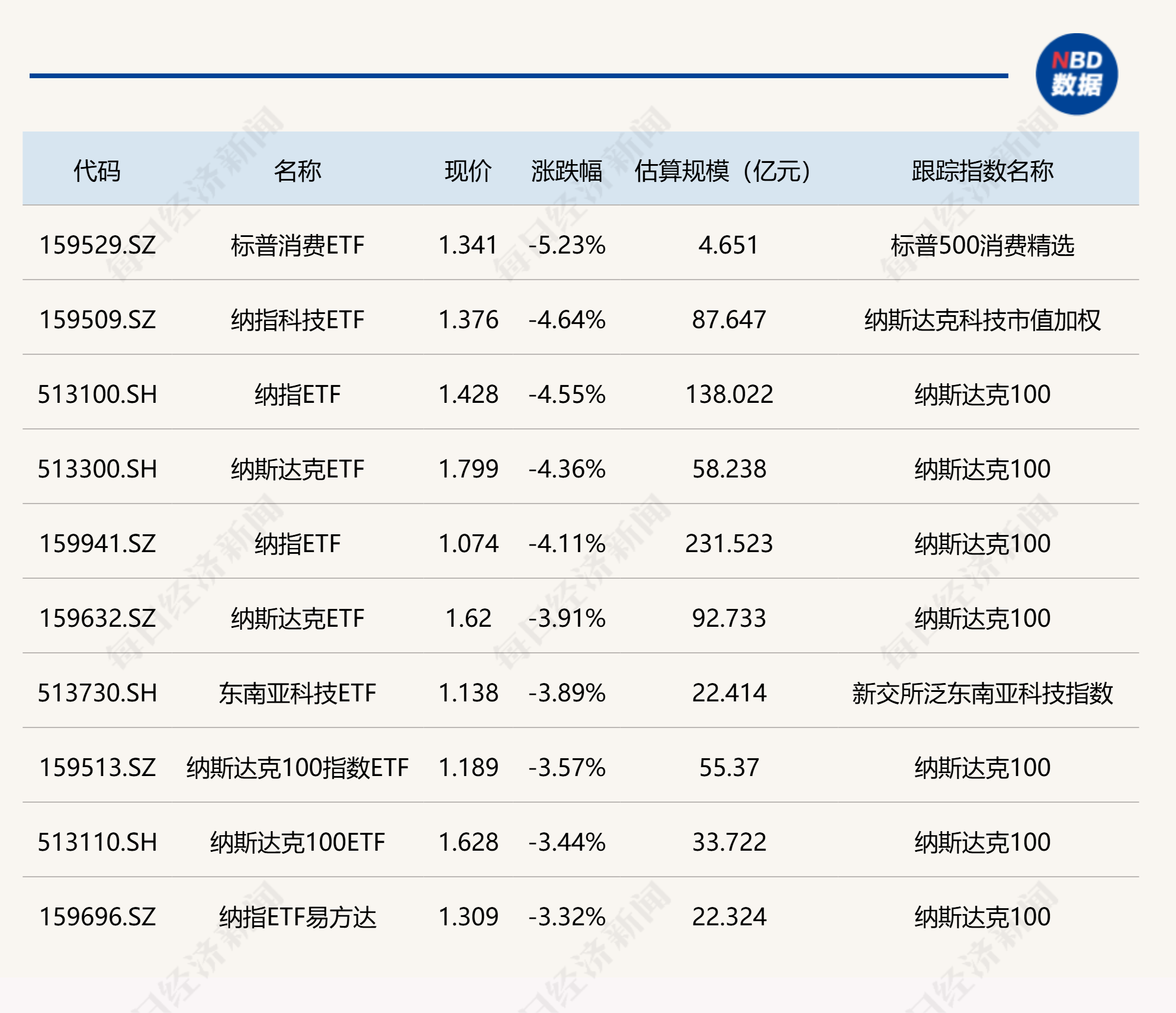The width and height of the screenshot is (1176, 1013).
Task: Click 新交所泛东南亚科技指数 index name
Action: click(982, 693)
